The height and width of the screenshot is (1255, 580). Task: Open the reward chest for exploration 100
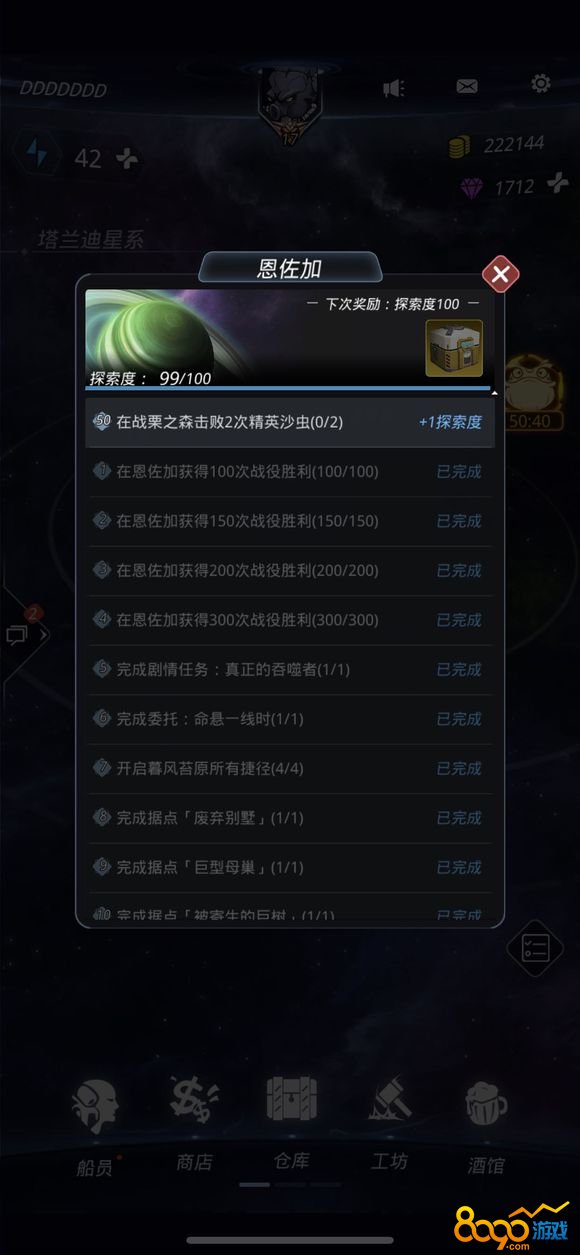454,348
